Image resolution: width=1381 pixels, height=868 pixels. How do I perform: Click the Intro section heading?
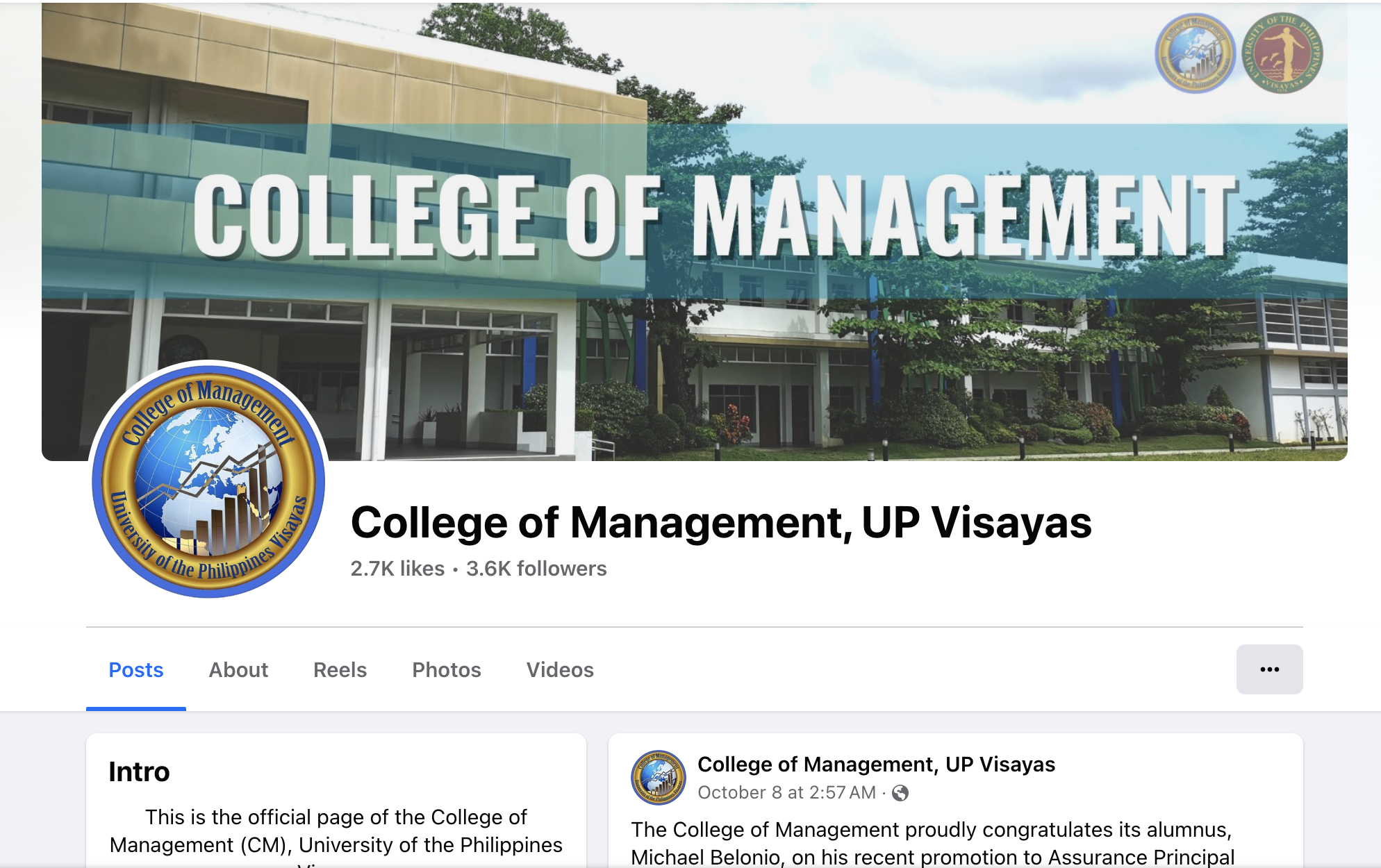[x=139, y=772]
